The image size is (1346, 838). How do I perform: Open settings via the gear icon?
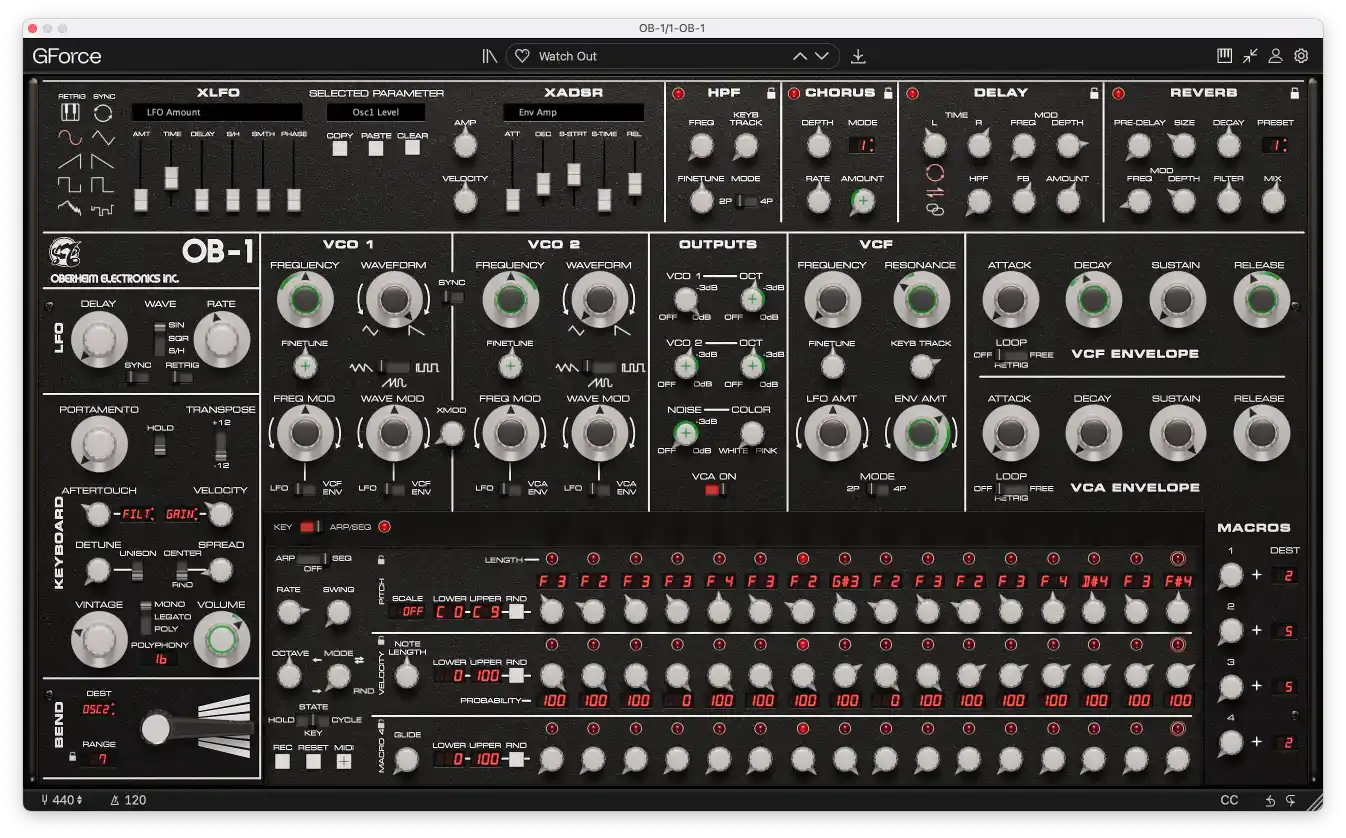click(1301, 56)
